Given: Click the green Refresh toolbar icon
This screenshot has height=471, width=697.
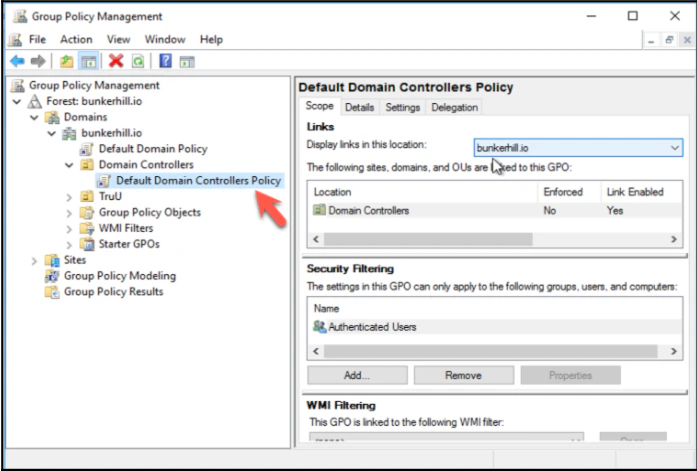Looking at the screenshot, I should click(x=138, y=61).
